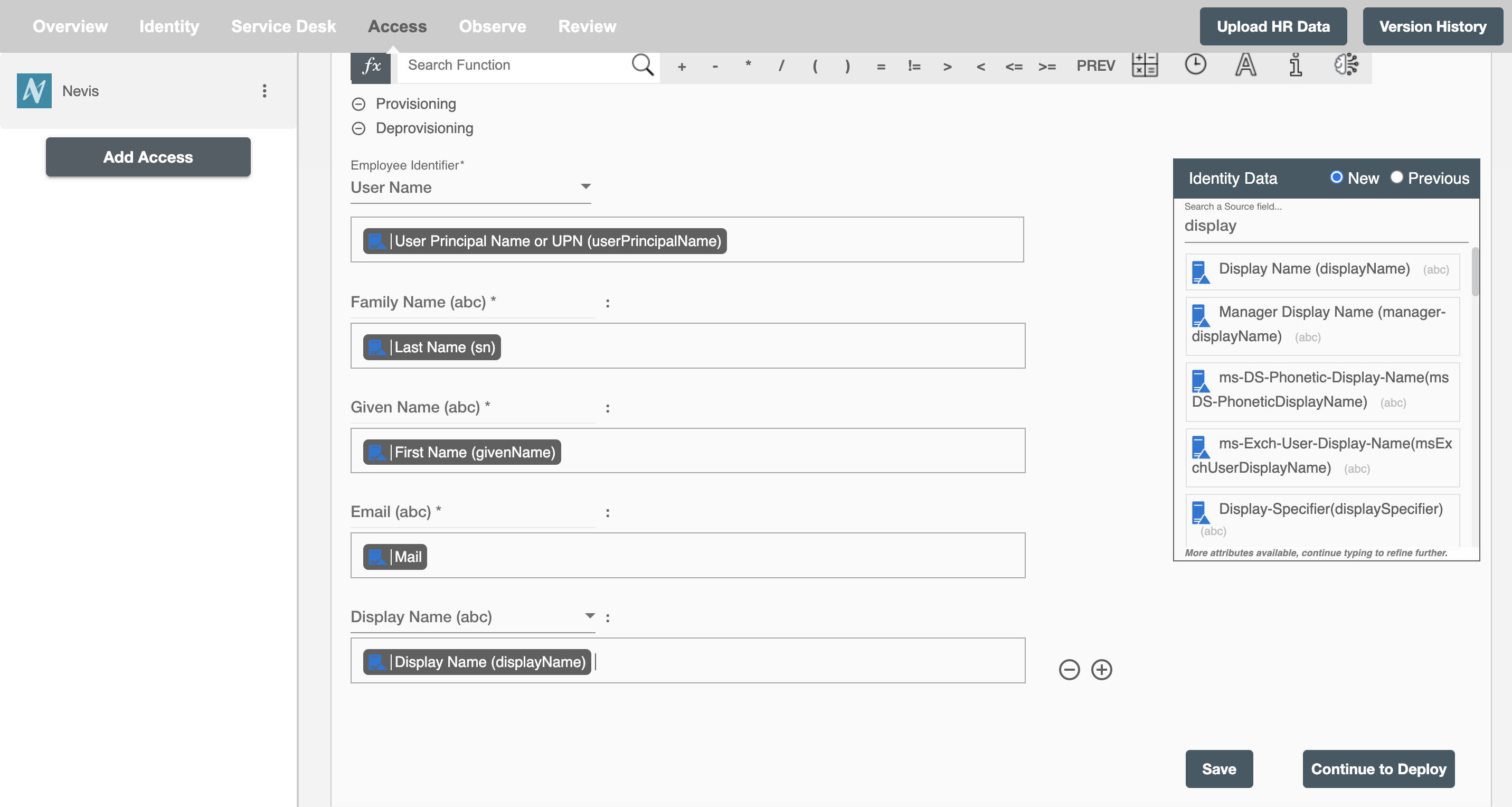Insert the greater-than-or-equal operator

click(x=1047, y=67)
